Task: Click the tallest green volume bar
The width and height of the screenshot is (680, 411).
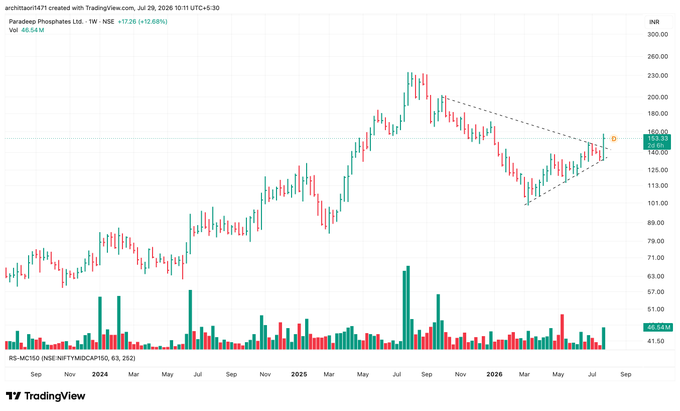Action: (408, 307)
